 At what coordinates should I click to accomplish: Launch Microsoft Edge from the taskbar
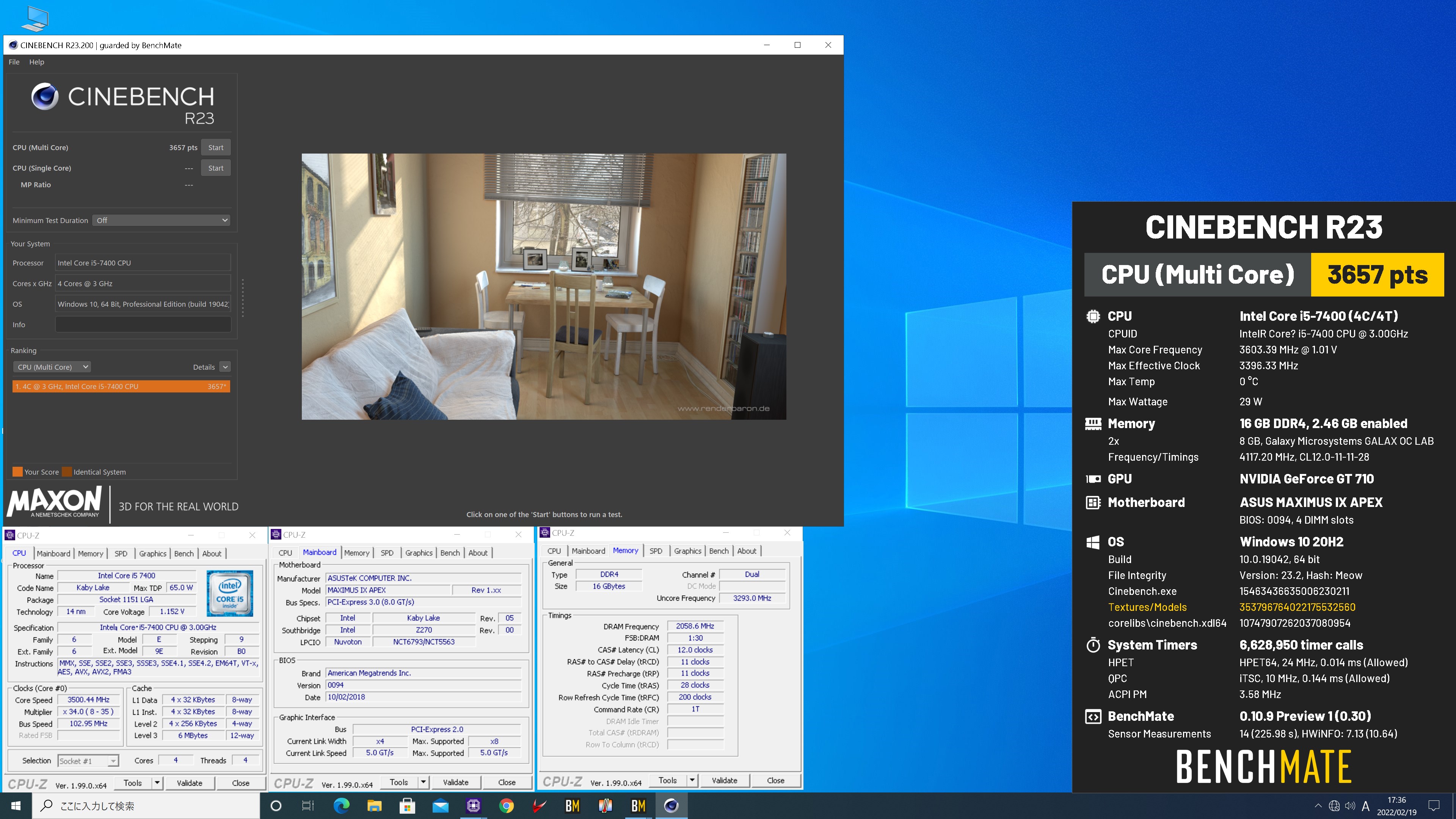(x=341, y=805)
